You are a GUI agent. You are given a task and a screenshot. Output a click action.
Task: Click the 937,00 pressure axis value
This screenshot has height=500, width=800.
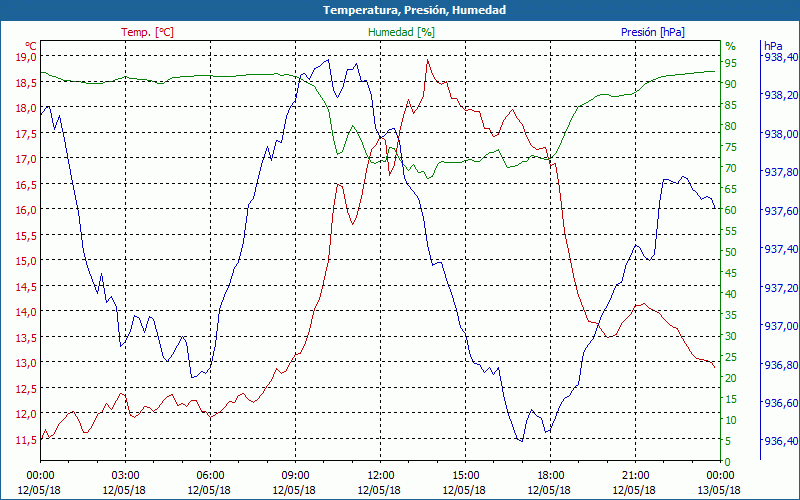781,326
